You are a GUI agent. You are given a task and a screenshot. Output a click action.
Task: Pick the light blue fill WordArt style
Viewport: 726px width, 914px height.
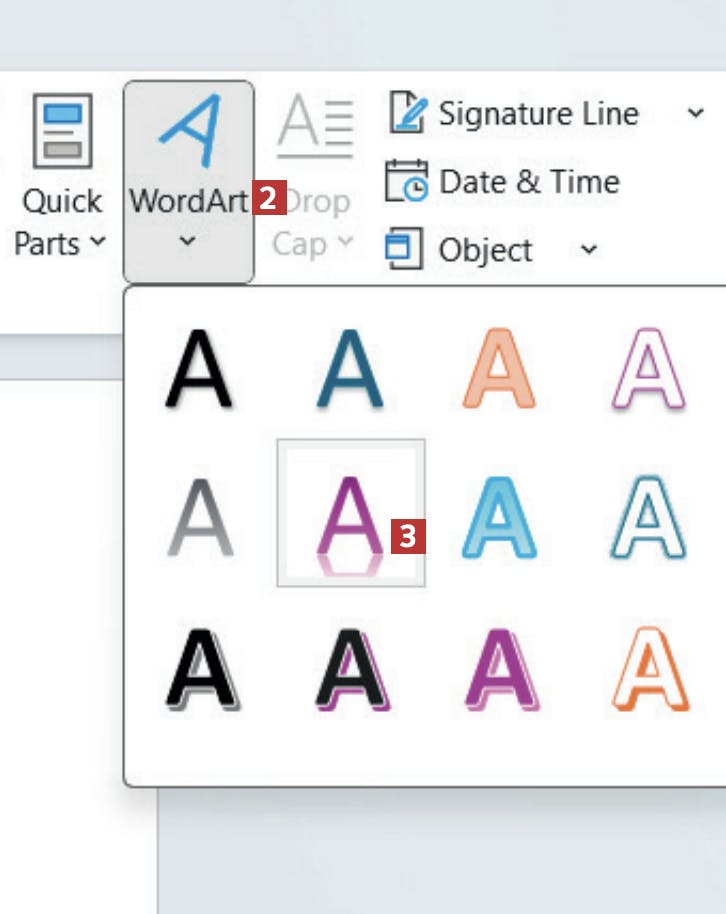pos(499,516)
